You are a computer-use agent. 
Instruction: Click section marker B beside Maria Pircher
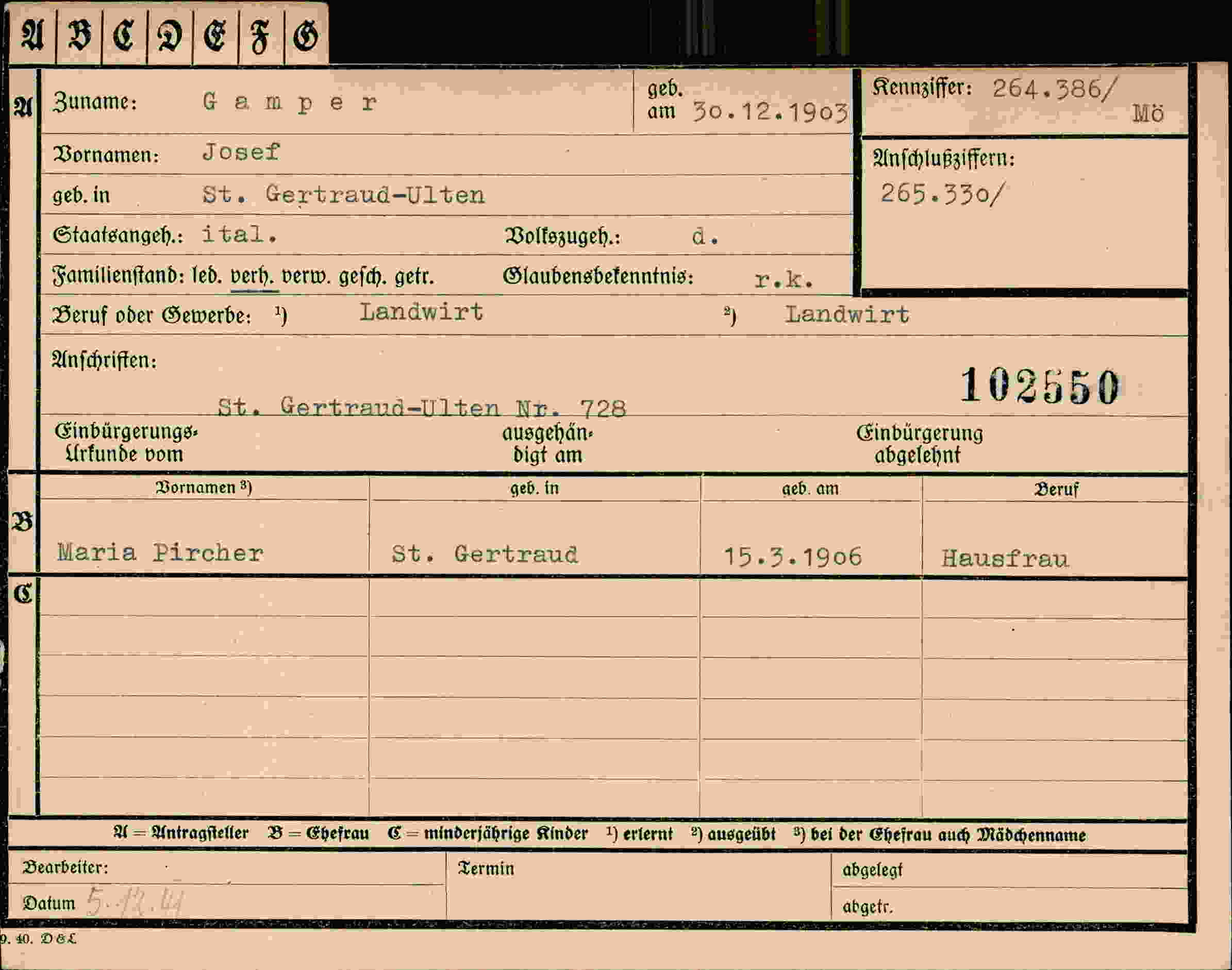tap(22, 522)
